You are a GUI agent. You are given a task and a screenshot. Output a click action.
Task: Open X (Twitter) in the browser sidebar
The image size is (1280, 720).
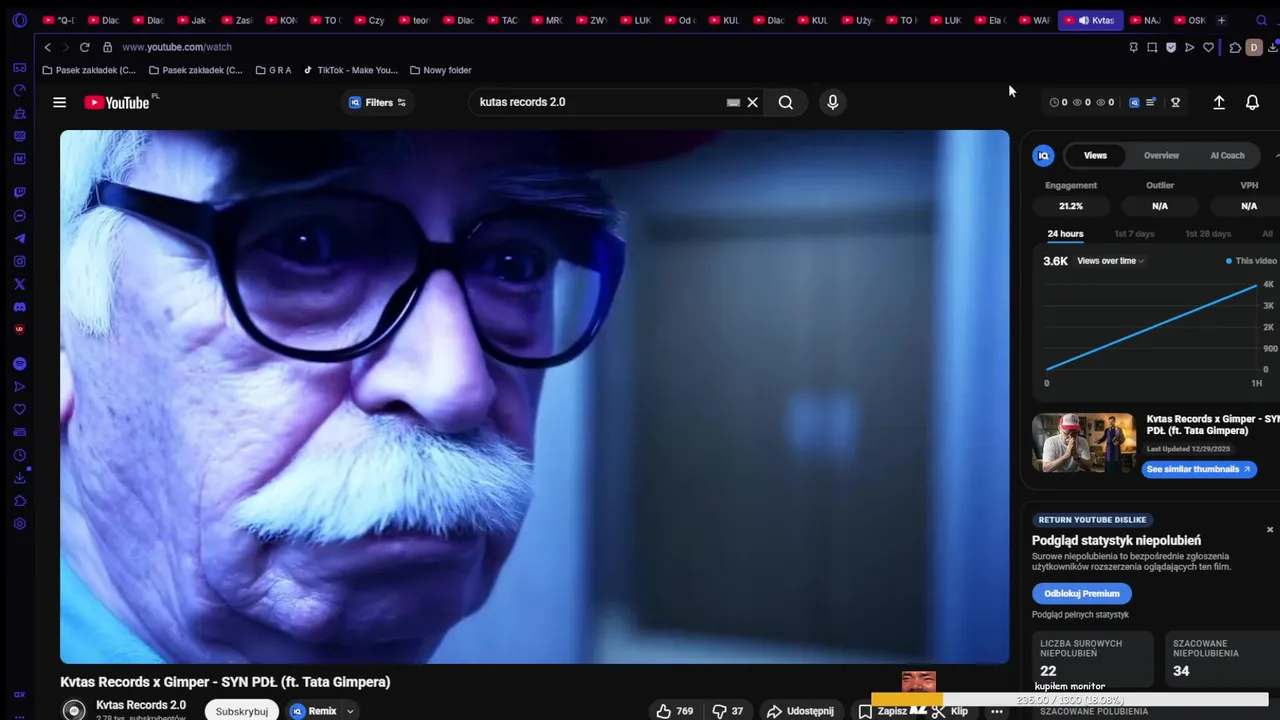click(19, 284)
